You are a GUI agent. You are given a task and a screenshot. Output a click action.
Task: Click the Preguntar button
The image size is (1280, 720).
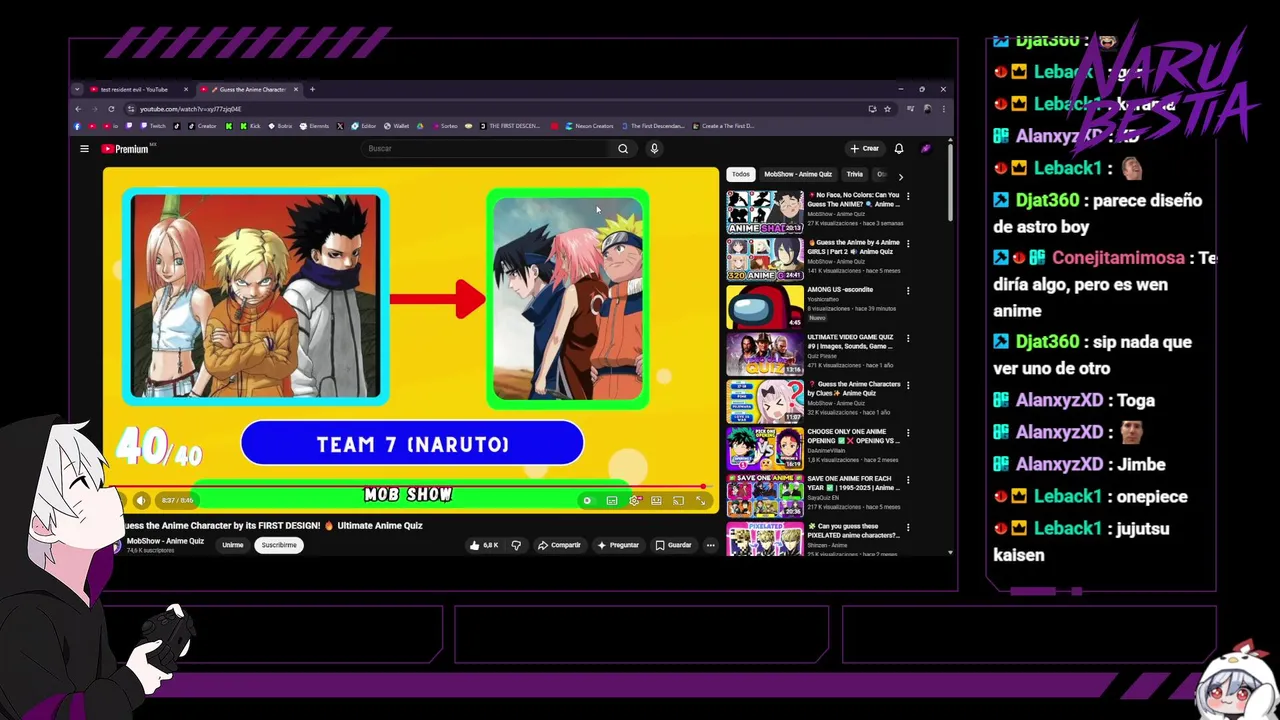(618, 545)
